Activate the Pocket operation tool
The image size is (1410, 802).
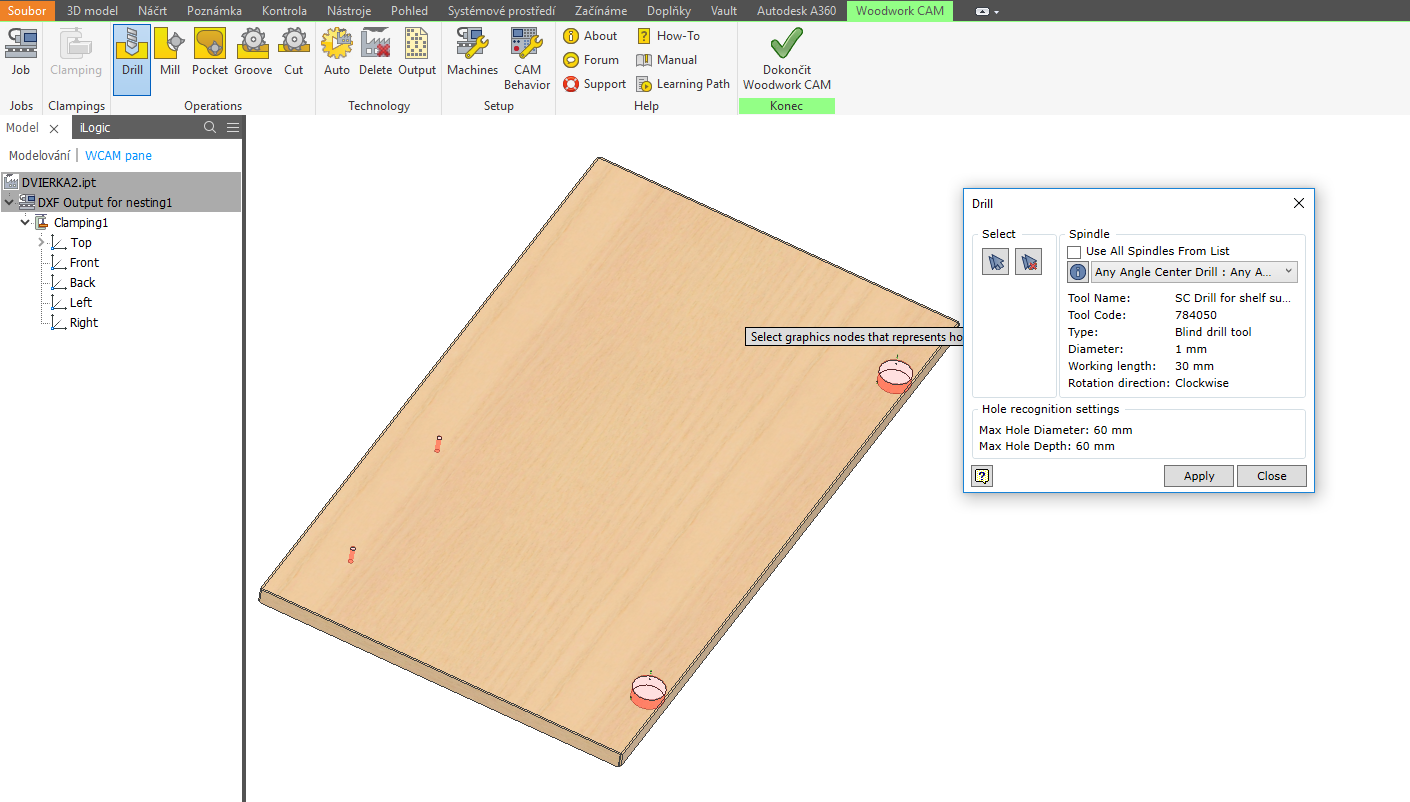(209, 58)
